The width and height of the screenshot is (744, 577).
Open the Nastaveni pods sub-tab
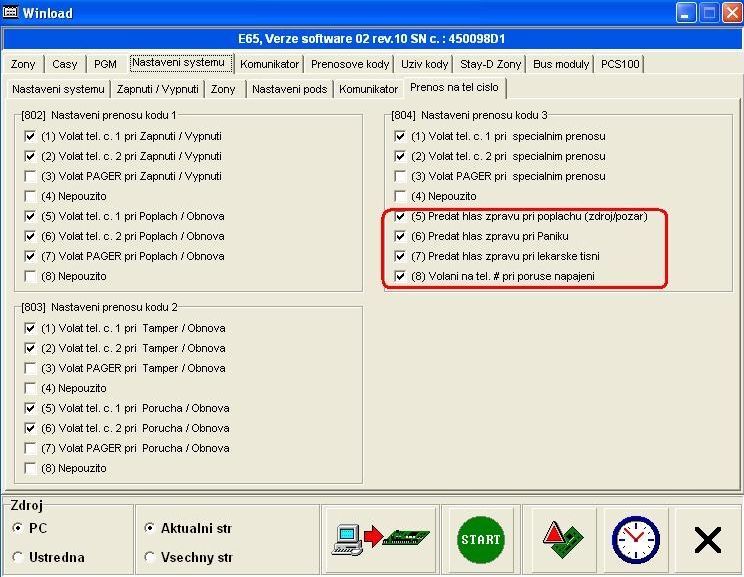[x=289, y=89]
